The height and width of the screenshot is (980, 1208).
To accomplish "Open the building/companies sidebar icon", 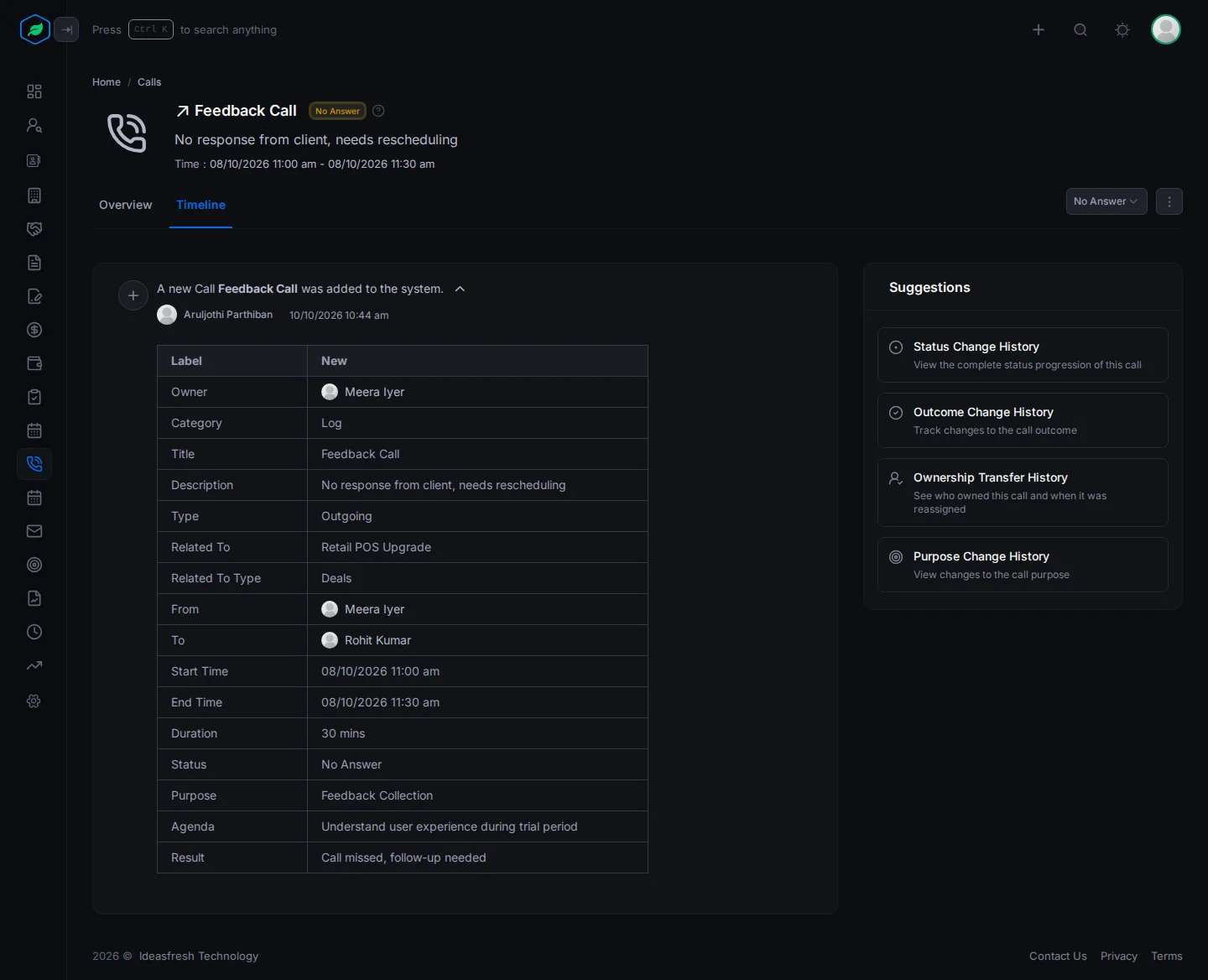I will point(34,195).
